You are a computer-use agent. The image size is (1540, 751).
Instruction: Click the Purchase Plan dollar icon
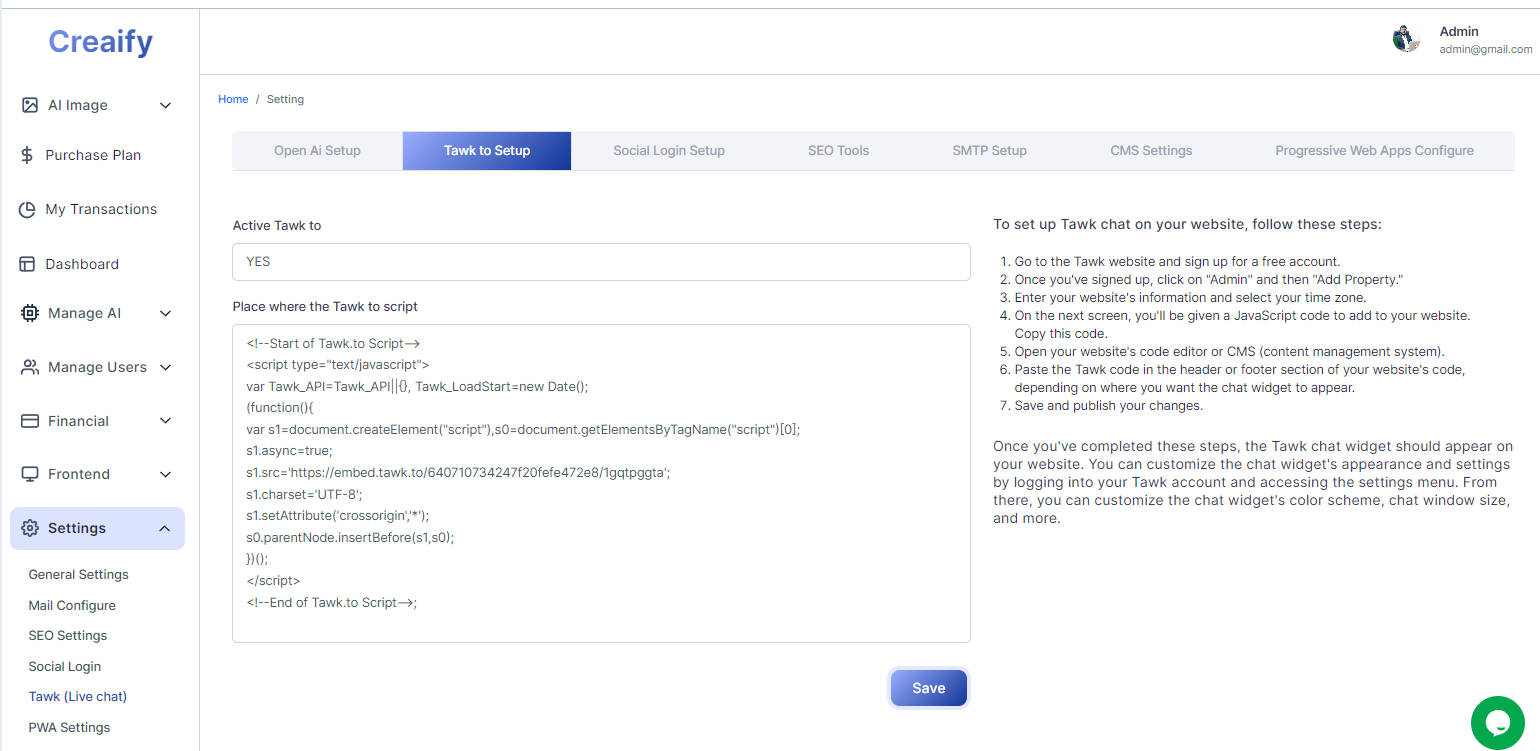coord(28,155)
